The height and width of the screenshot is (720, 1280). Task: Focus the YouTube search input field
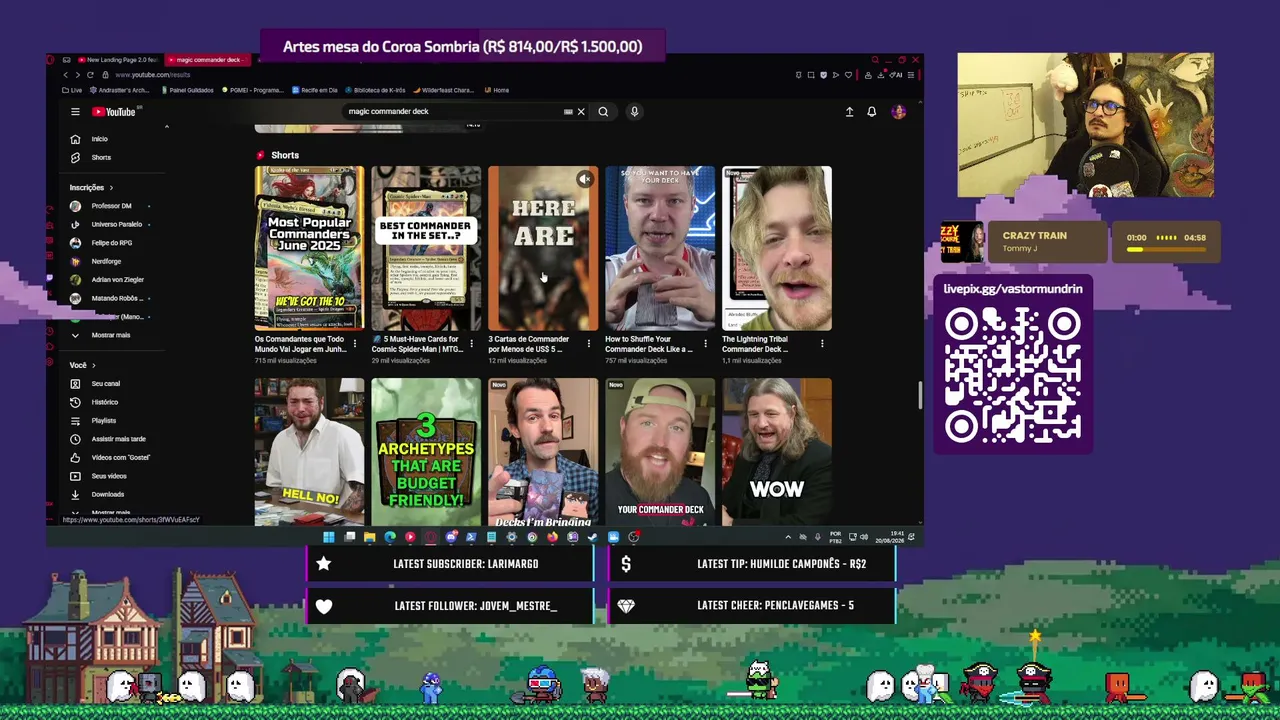tap(452, 112)
